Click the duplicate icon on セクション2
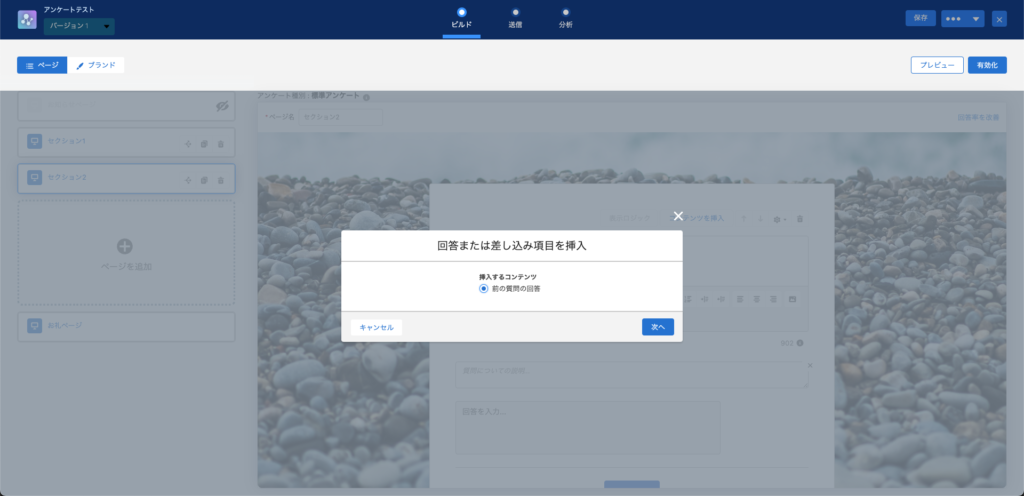 [x=204, y=180]
